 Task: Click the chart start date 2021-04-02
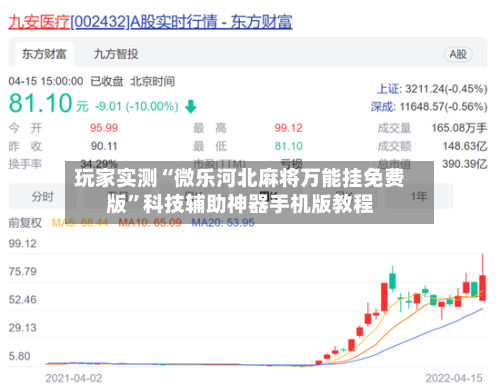[74, 378]
